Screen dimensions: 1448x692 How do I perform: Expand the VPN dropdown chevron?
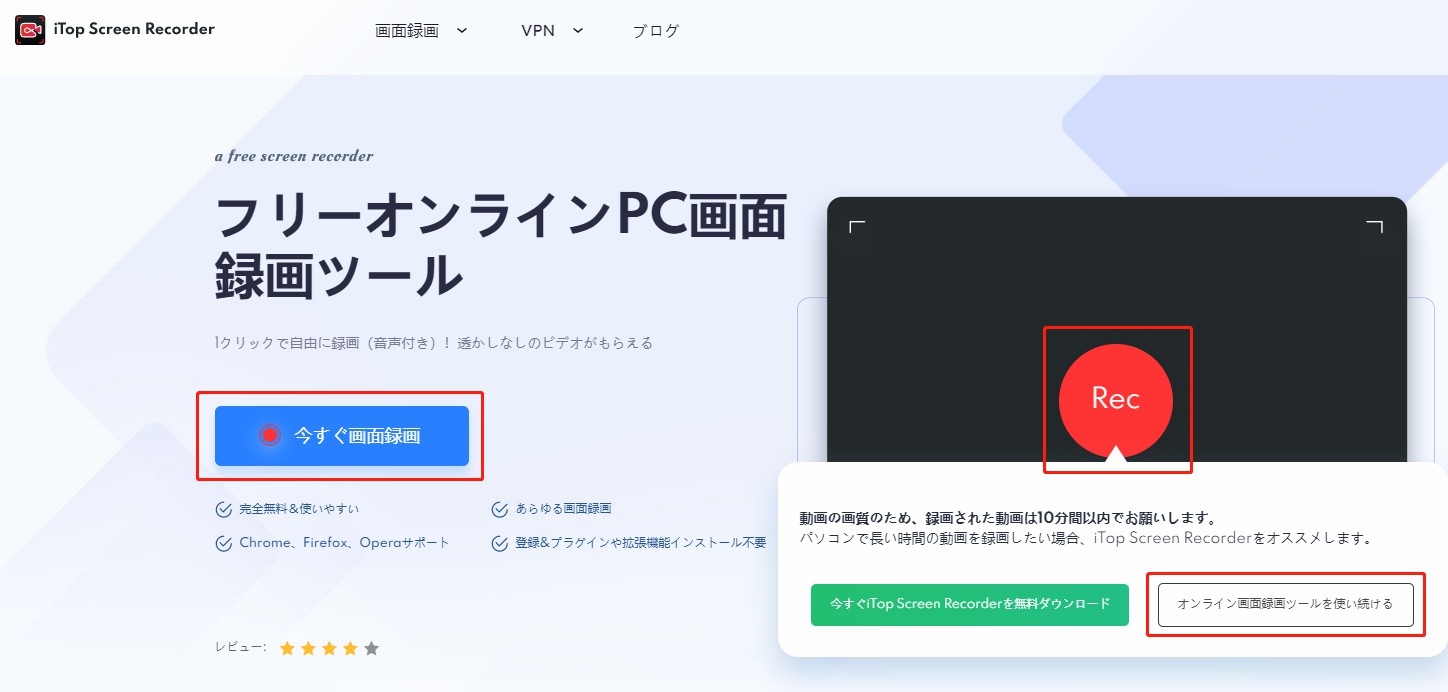click(577, 30)
